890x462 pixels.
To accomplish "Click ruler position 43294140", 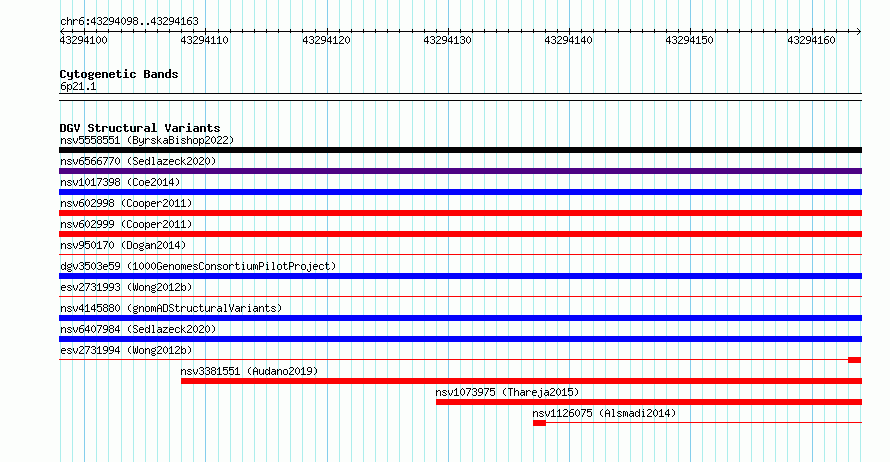I will pyautogui.click(x=569, y=40).
